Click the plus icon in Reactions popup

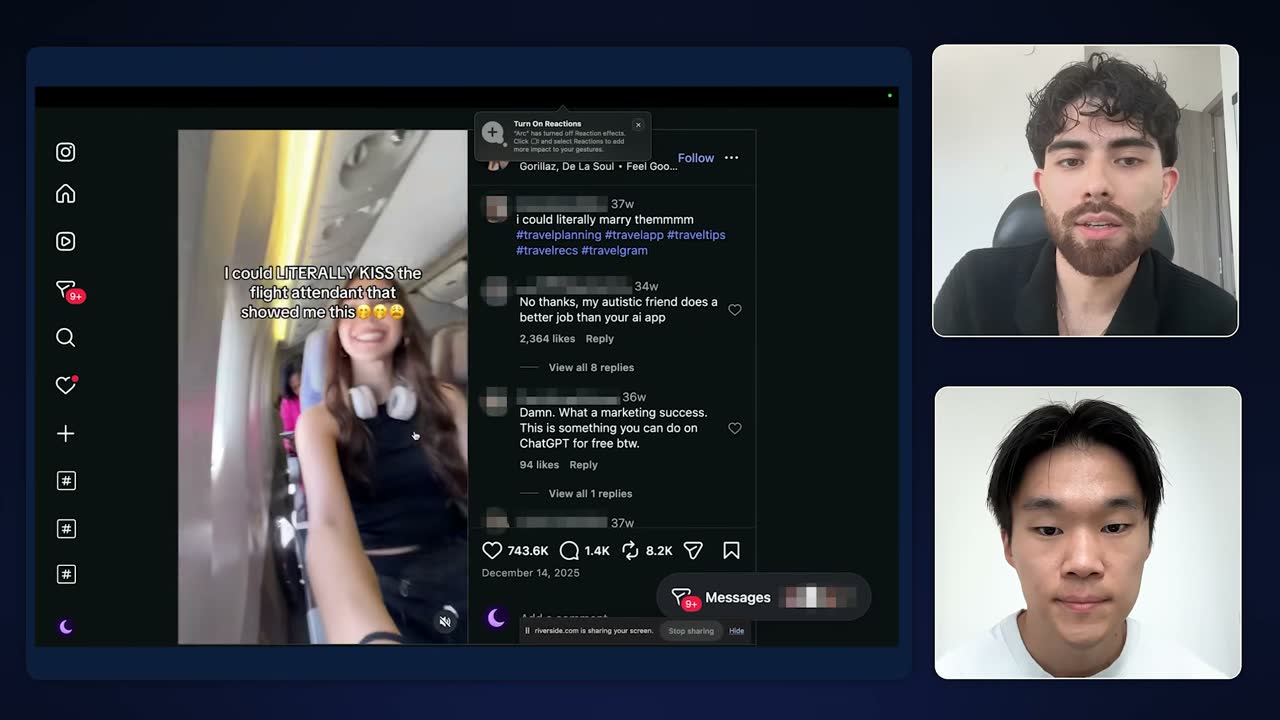pyautogui.click(x=492, y=132)
